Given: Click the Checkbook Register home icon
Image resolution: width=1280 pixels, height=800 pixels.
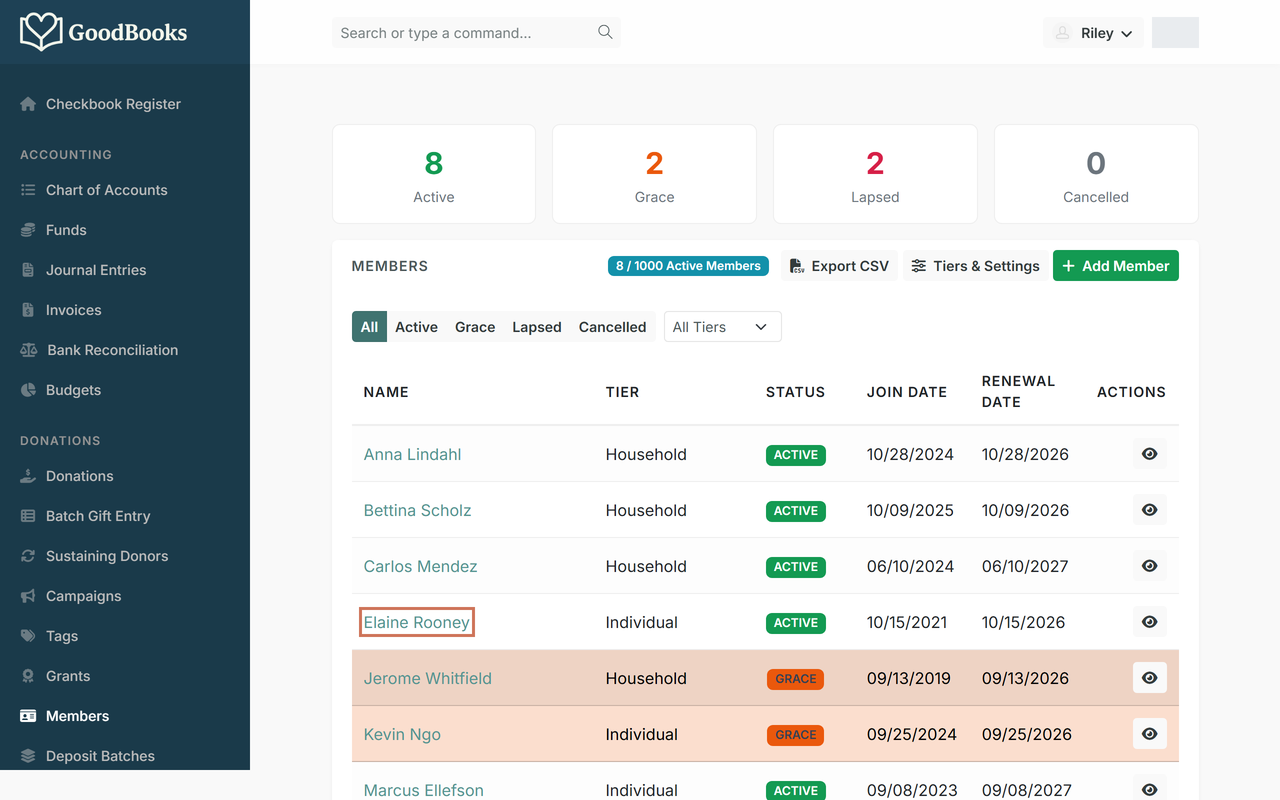Looking at the screenshot, I should click(28, 104).
